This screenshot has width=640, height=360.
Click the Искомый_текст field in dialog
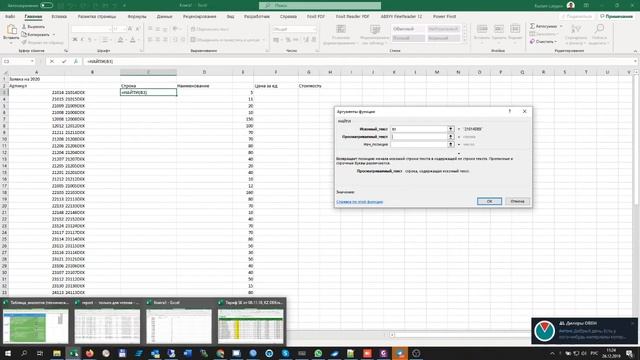coord(419,129)
